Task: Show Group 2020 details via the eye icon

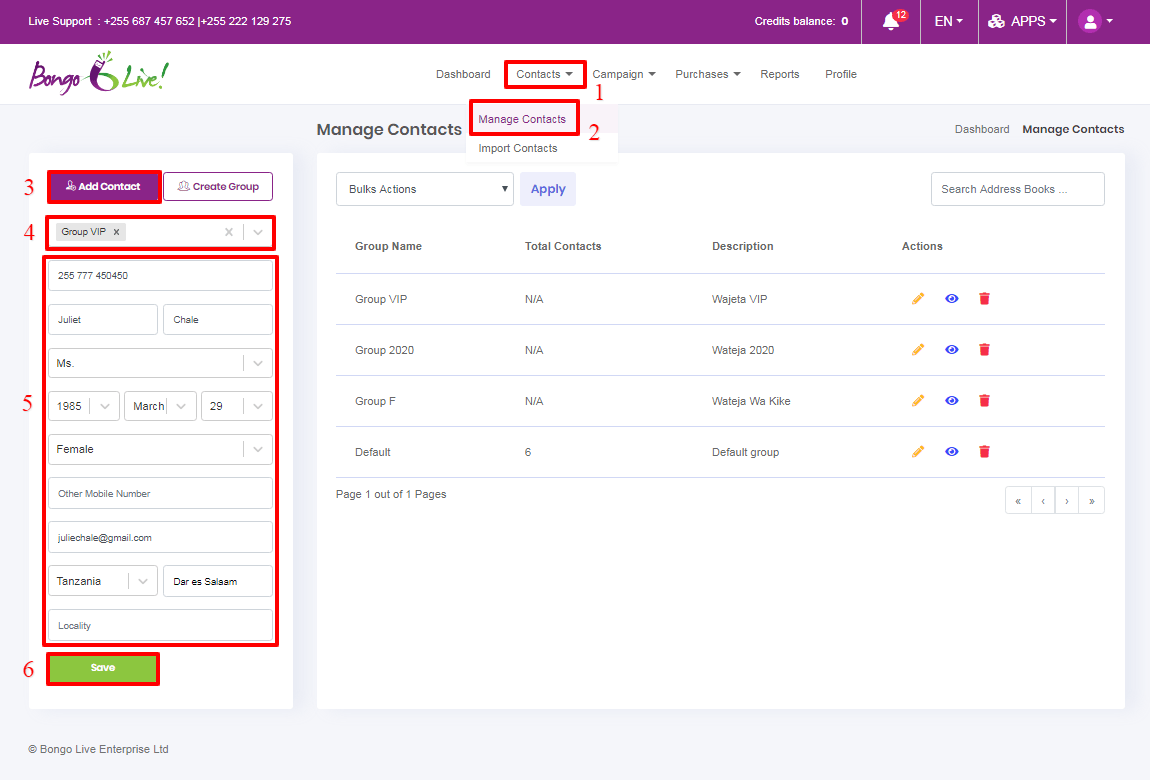Action: (952, 350)
